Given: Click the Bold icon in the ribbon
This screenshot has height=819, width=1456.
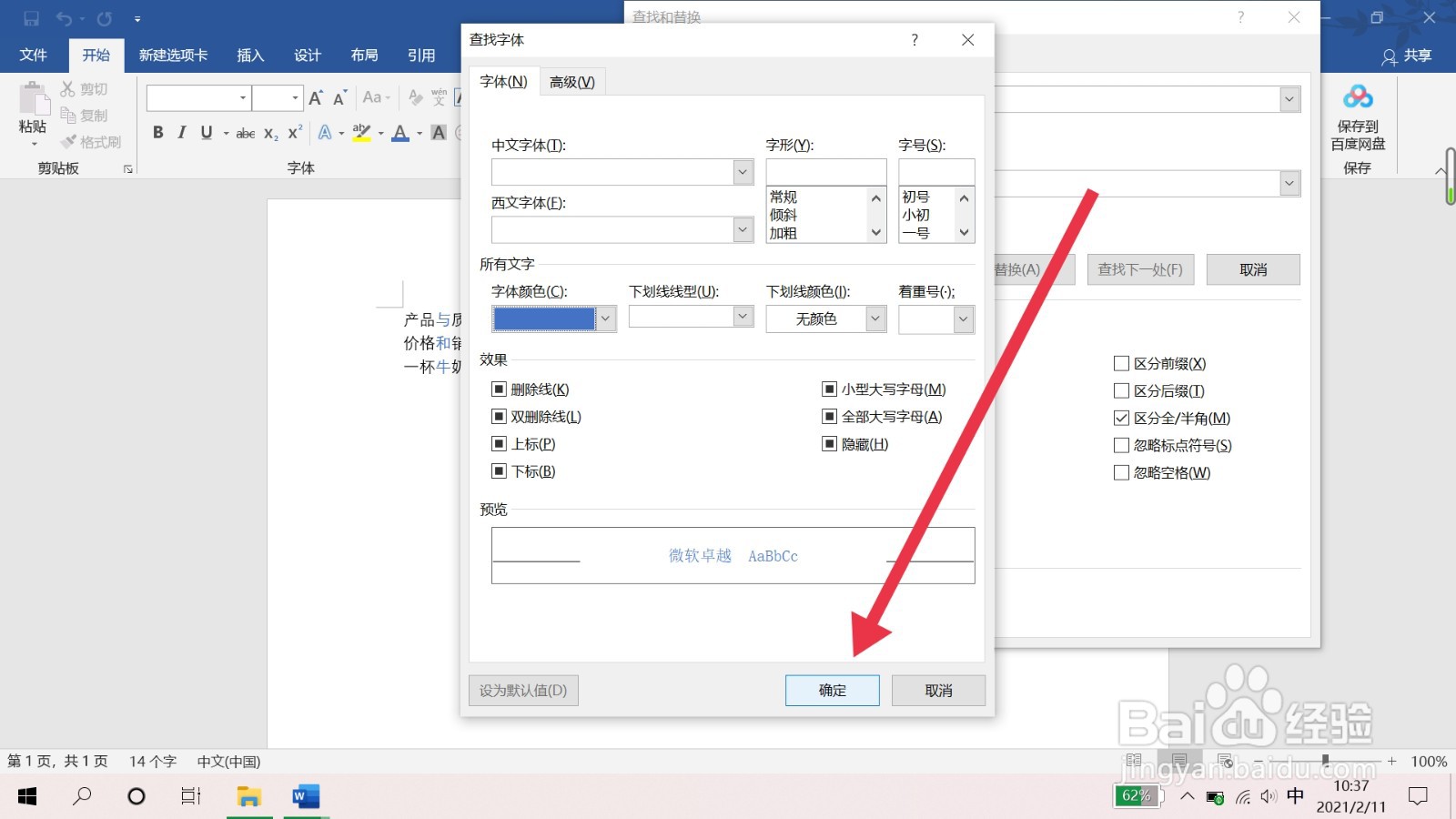Looking at the screenshot, I should tap(158, 133).
